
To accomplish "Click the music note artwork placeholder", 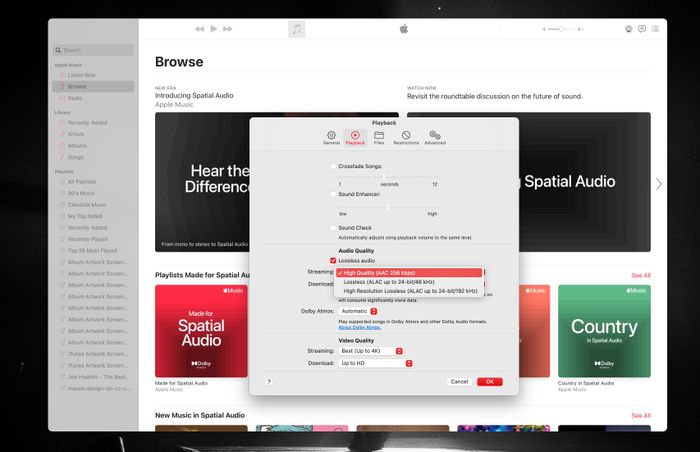I will [x=296, y=29].
